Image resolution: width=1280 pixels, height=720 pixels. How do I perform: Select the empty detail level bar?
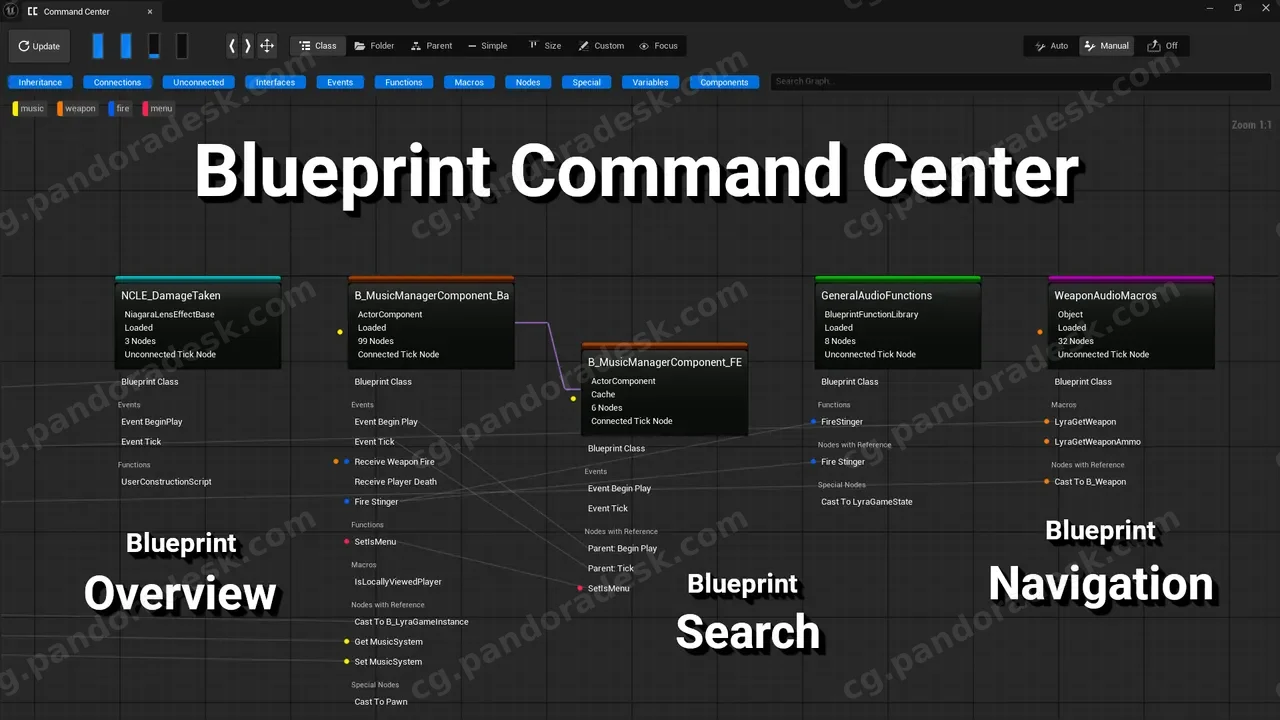tap(182, 46)
